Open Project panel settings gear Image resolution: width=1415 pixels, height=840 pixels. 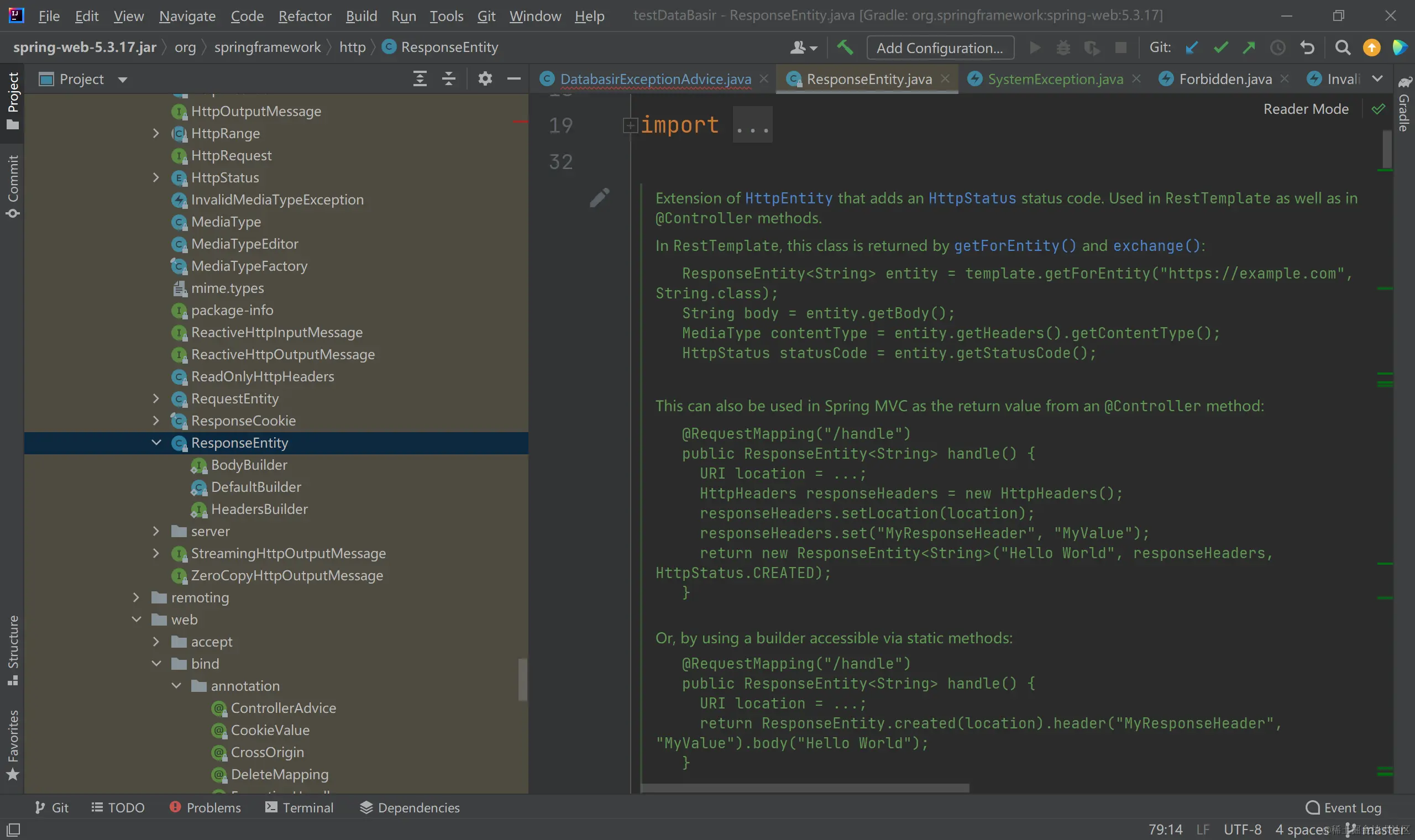point(485,78)
